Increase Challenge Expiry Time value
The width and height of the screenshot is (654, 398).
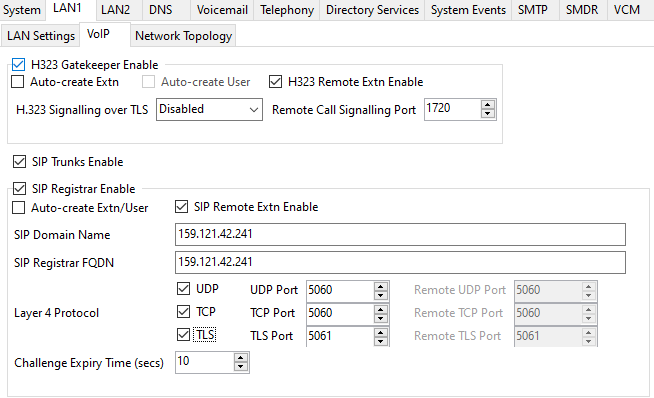click(x=241, y=358)
